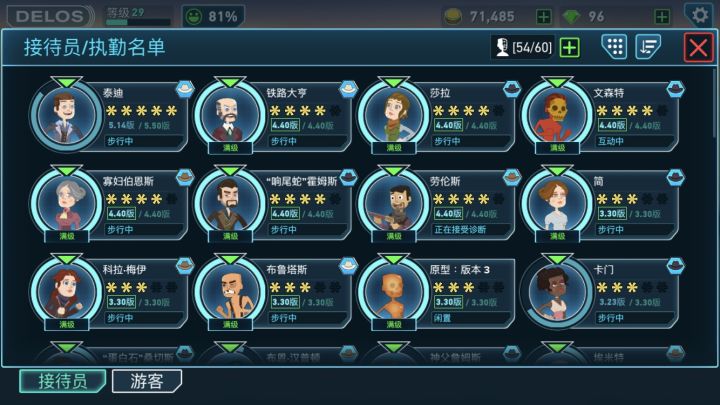Switch to the 游客 tab
Screen dimensions: 720x405
147,381
